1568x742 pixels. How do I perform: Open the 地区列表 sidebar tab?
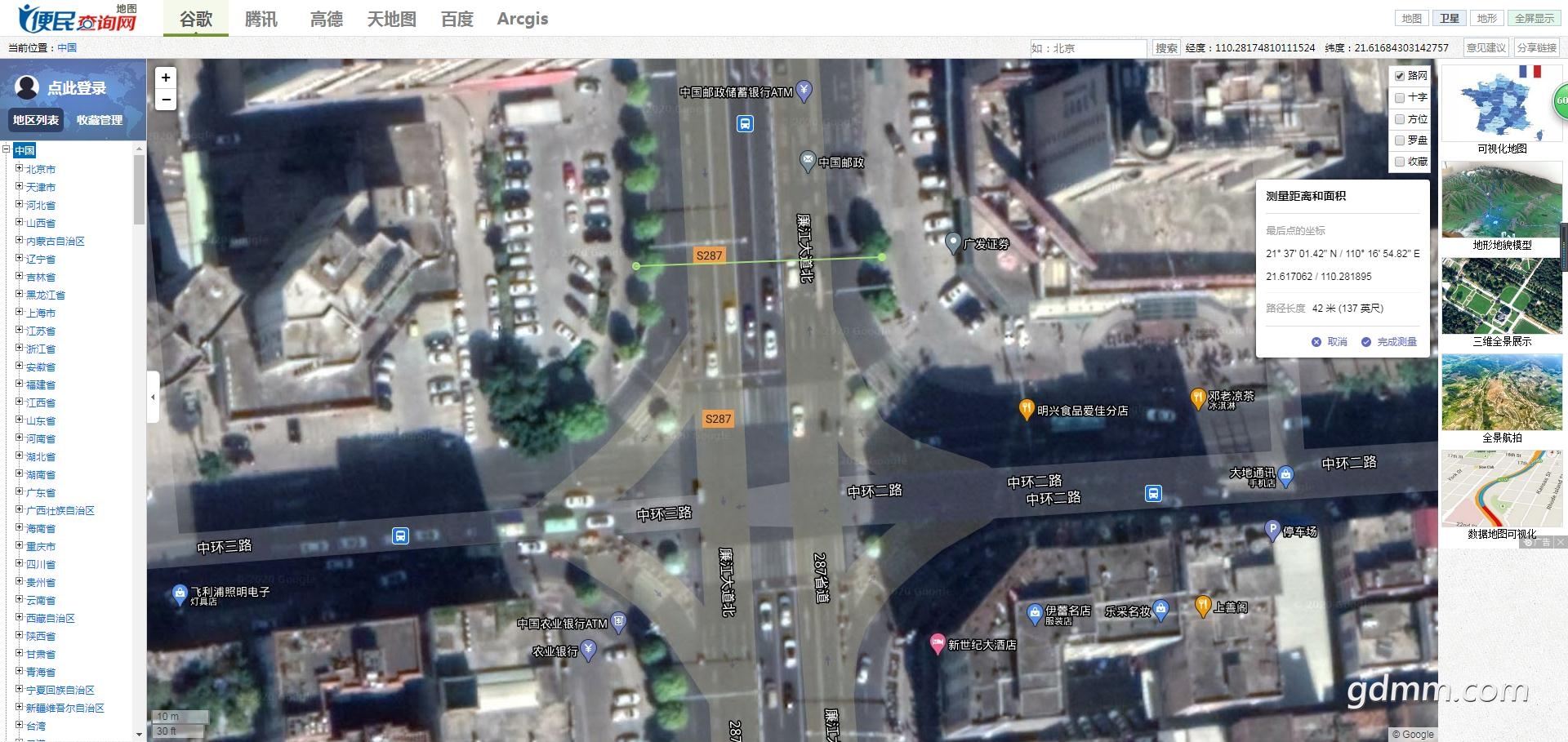(36, 120)
